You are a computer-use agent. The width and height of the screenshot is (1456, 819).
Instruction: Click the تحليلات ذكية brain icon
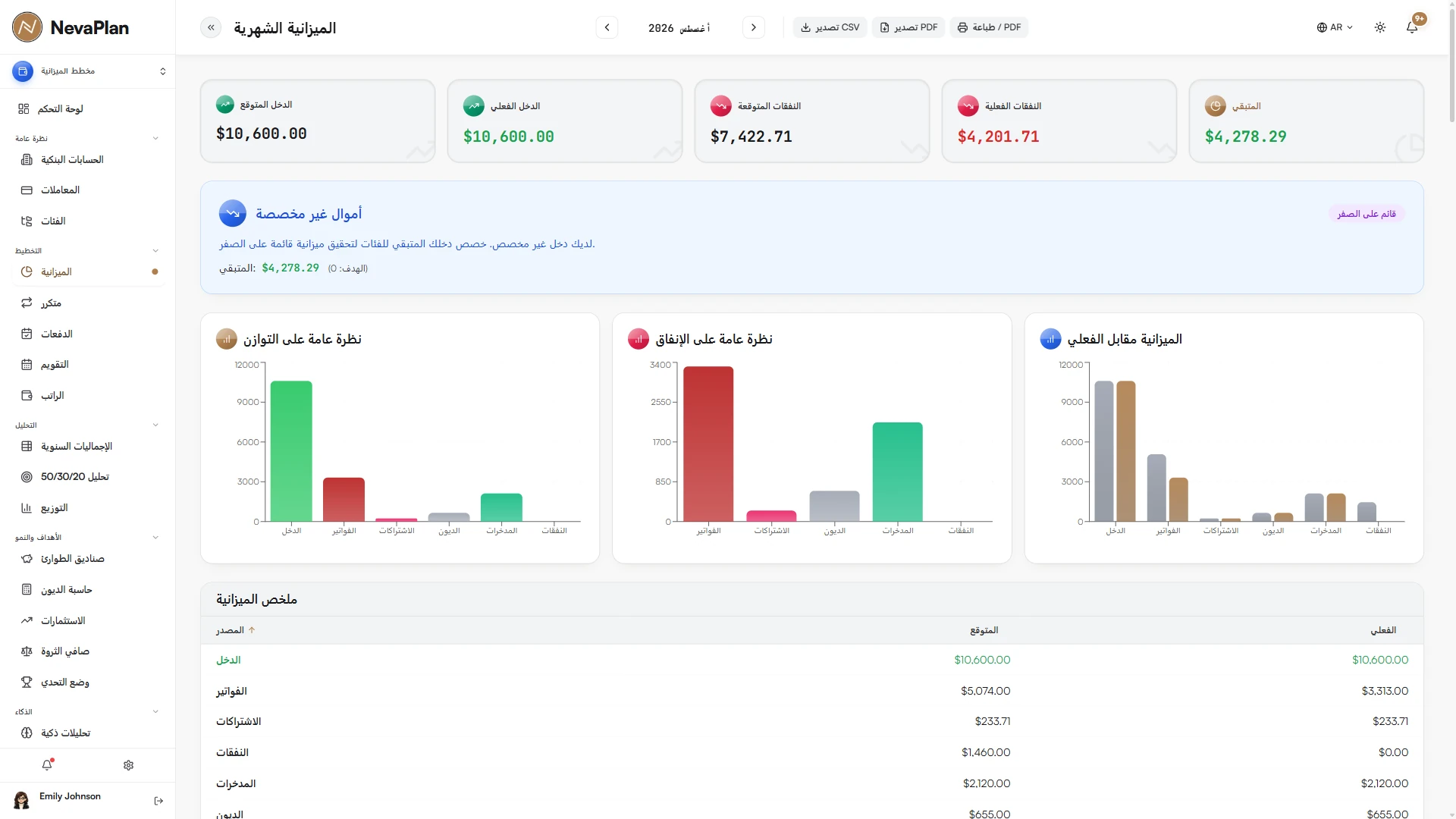[x=27, y=733]
